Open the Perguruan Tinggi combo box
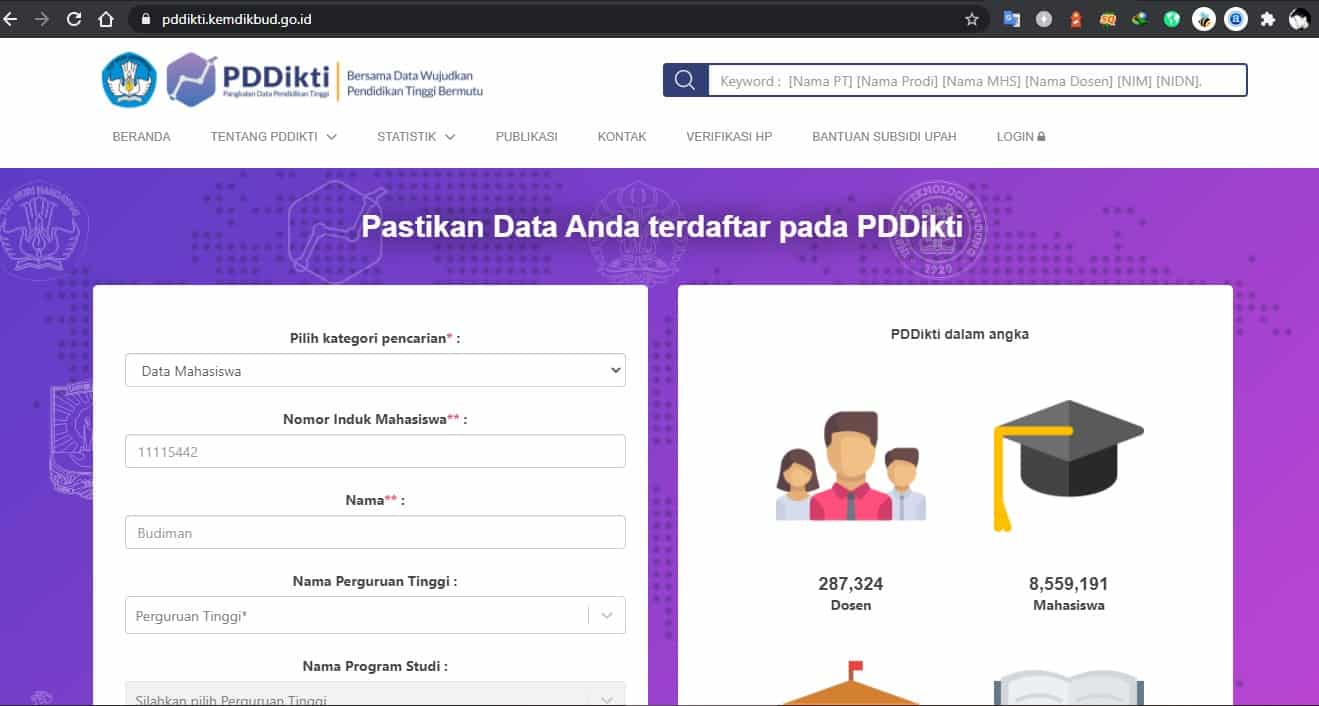This screenshot has width=1319, height=706. click(x=375, y=615)
